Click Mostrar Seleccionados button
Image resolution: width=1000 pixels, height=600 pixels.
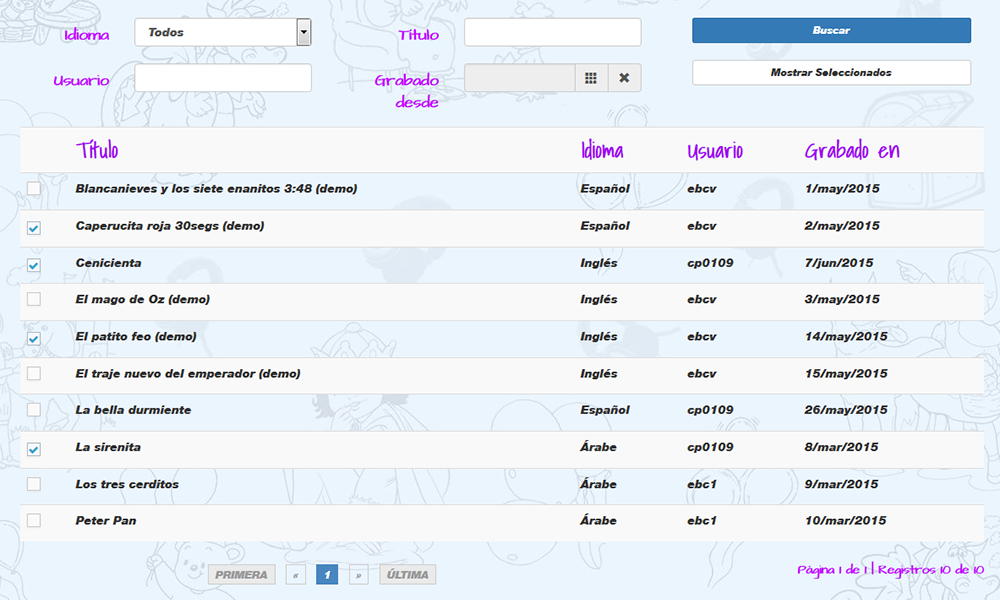coord(831,73)
